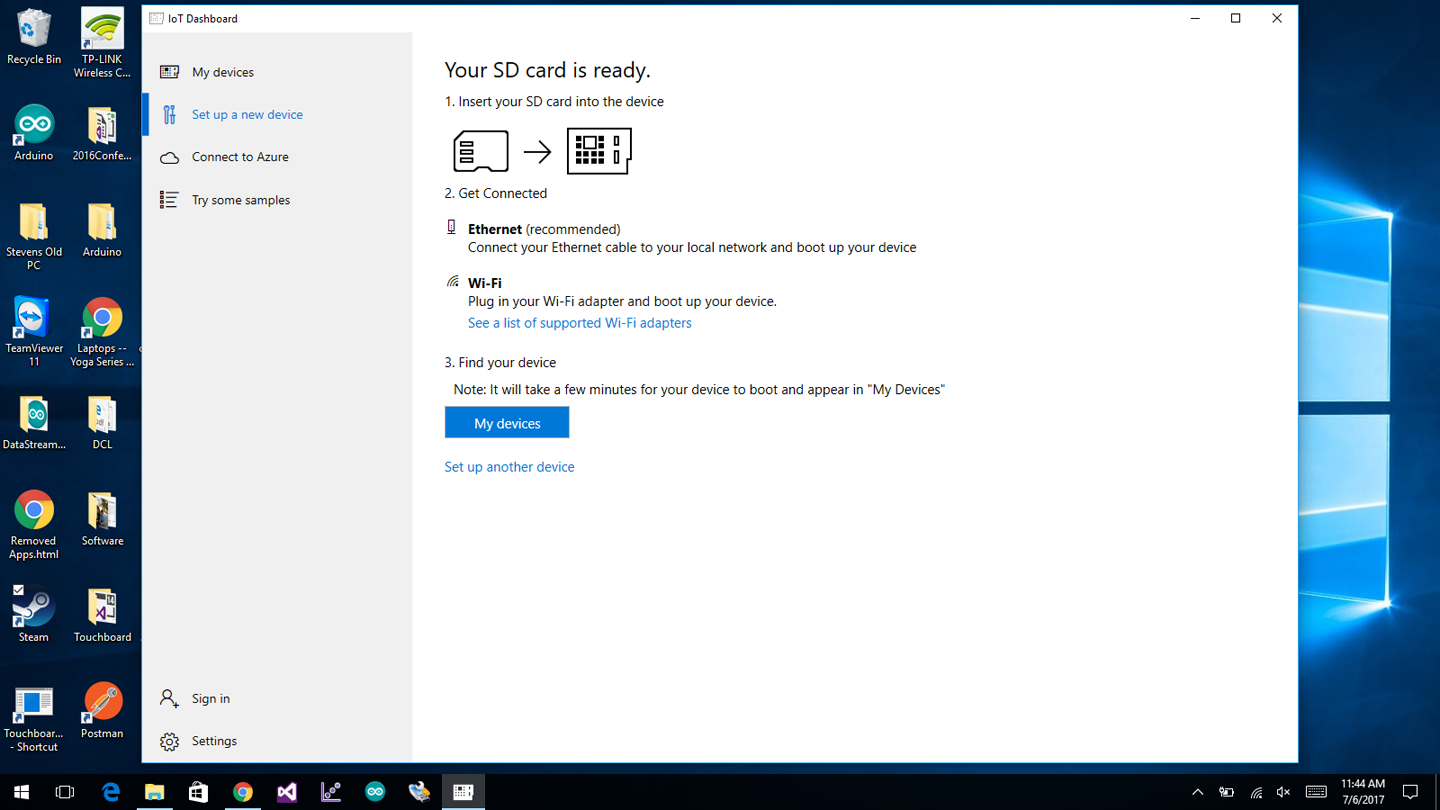Click the Try some samples list icon
This screenshot has width=1440, height=810.
click(x=169, y=200)
